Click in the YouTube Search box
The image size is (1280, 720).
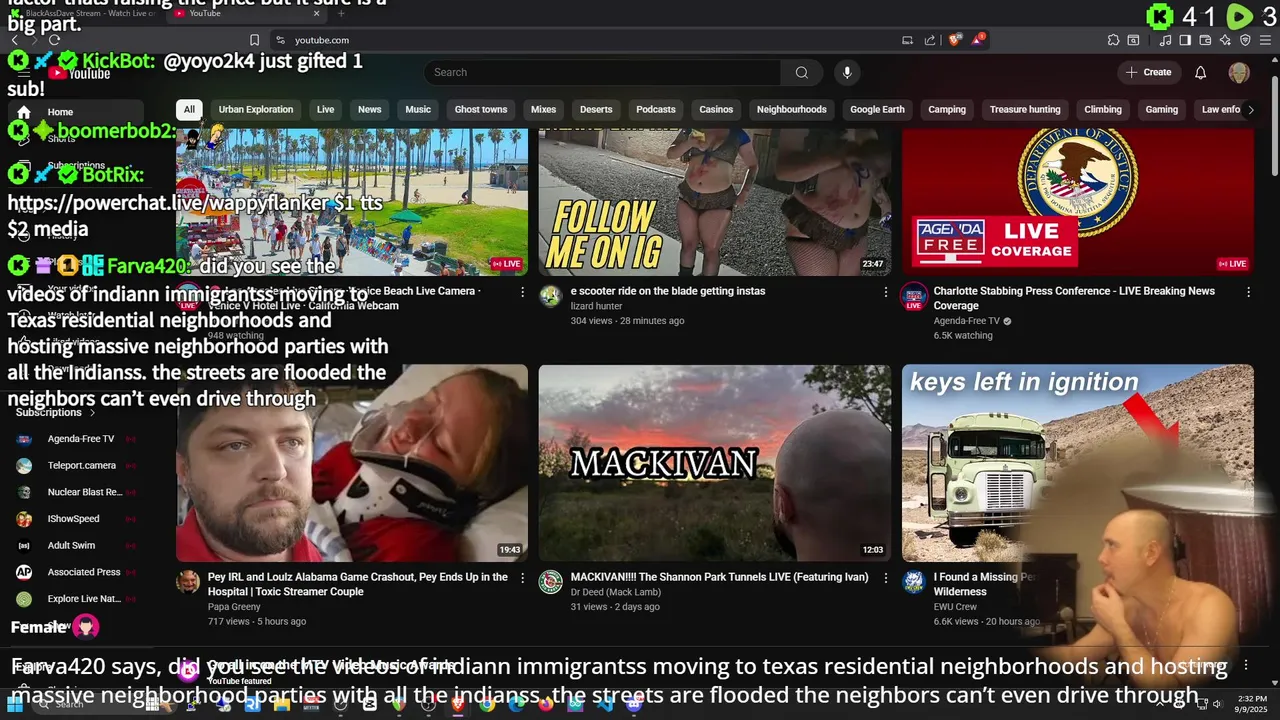tap(602, 72)
